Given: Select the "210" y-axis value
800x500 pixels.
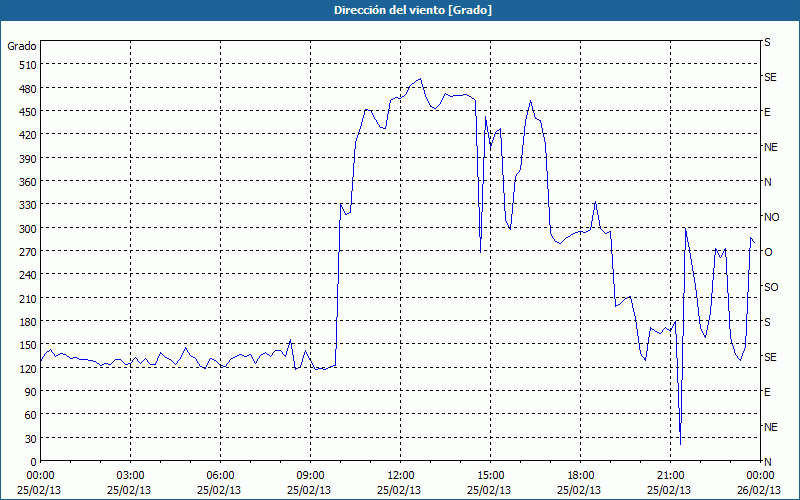Looking at the screenshot, I should click(x=28, y=299).
